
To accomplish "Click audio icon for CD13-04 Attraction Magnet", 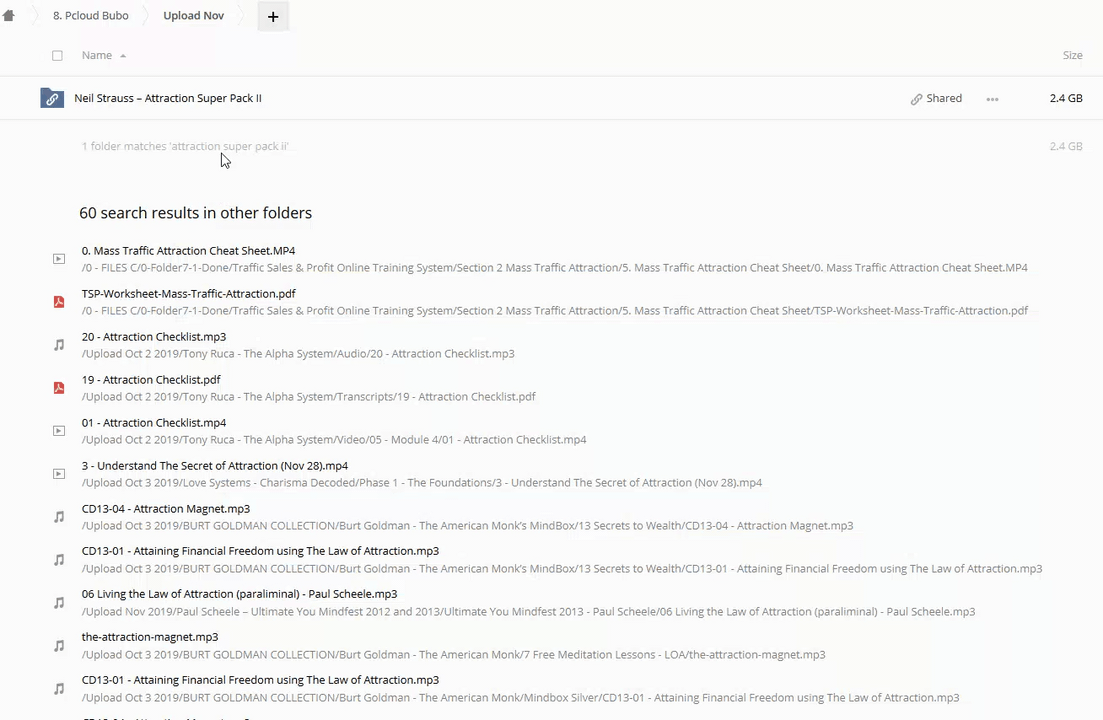I will pos(59,517).
